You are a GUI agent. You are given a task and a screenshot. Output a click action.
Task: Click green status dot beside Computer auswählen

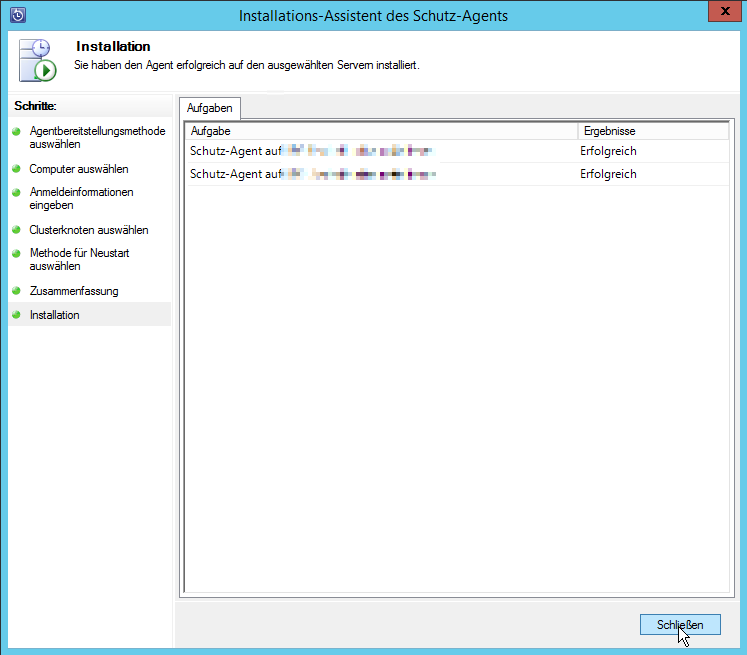click(x=16, y=170)
